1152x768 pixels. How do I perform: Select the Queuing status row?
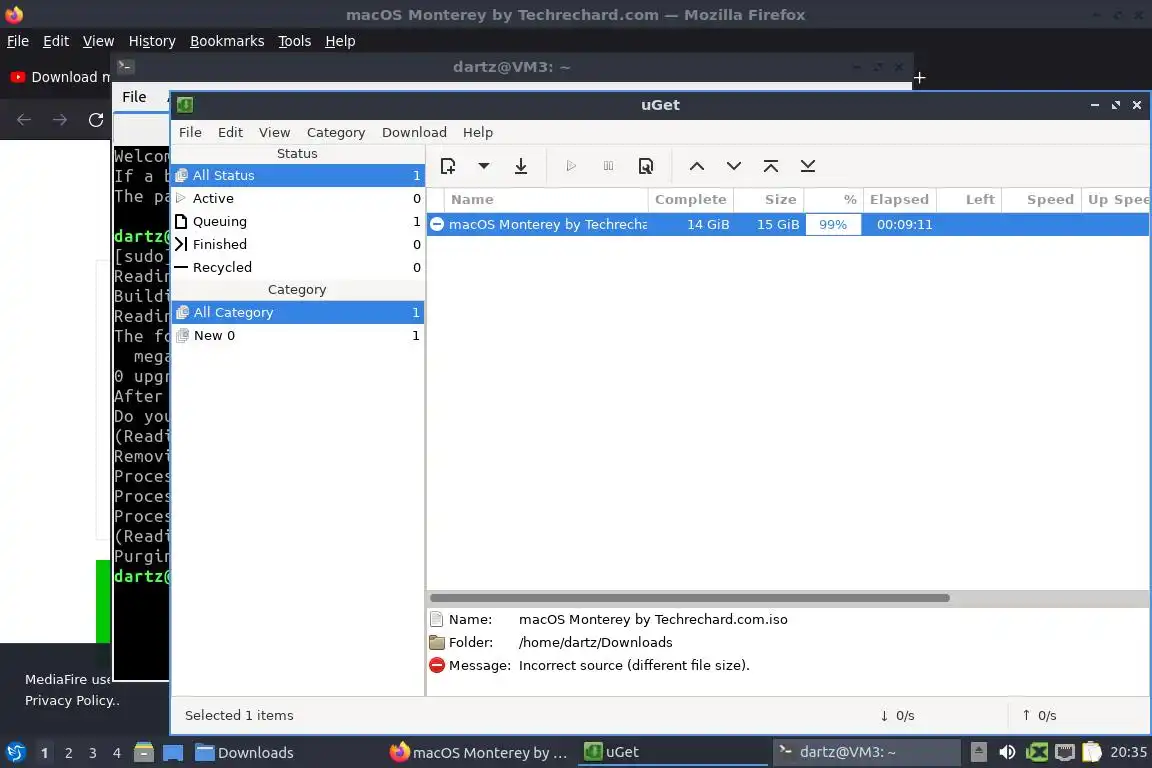point(298,221)
